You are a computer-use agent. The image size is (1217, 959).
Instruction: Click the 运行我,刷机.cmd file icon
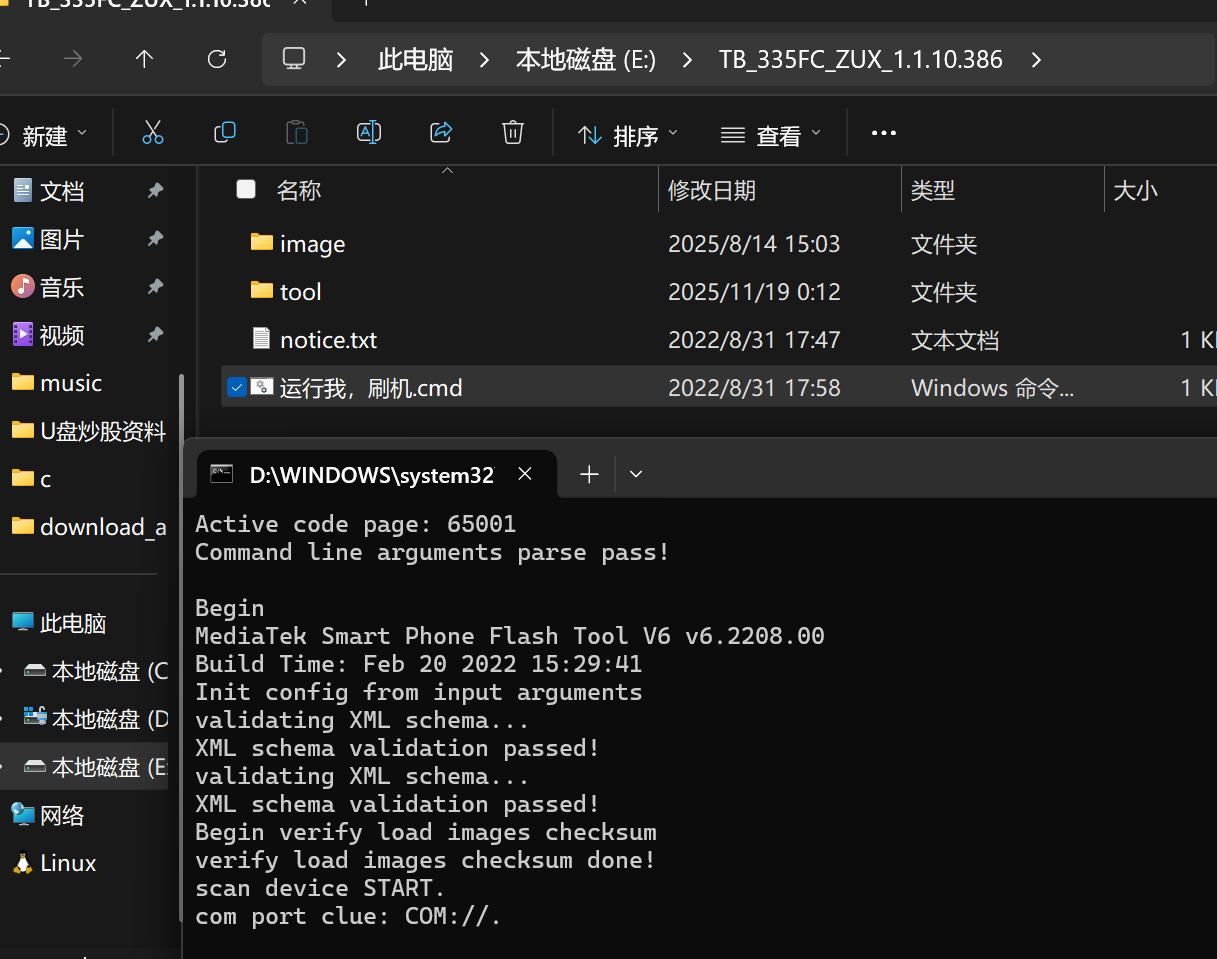click(x=262, y=386)
